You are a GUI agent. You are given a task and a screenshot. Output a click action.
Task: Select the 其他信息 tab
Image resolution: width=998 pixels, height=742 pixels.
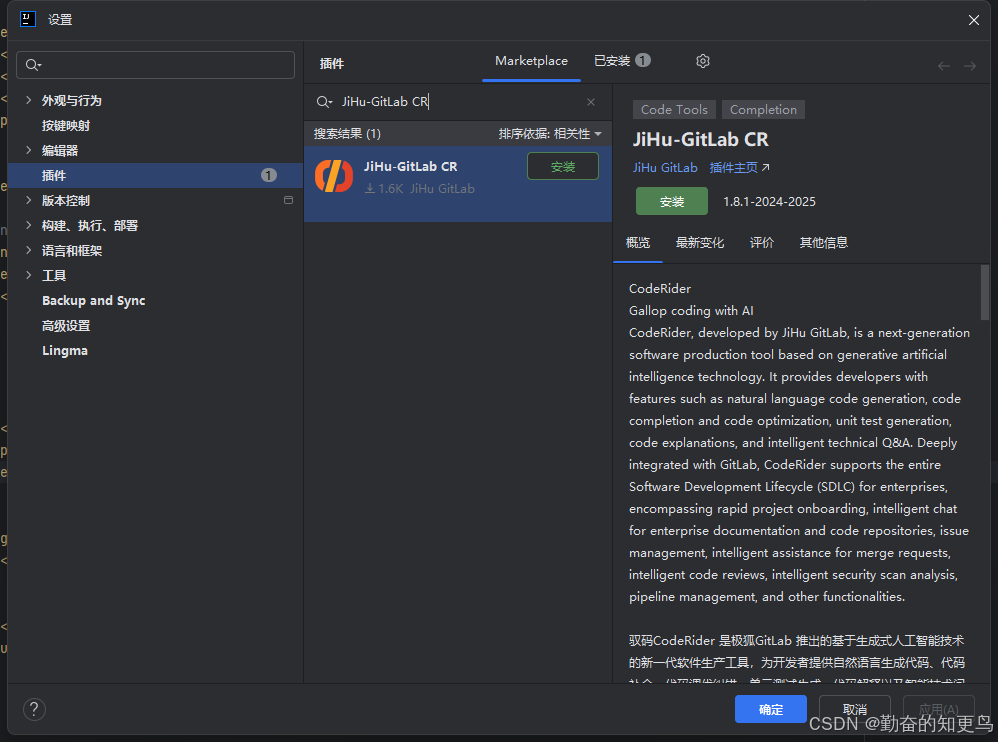coord(824,242)
